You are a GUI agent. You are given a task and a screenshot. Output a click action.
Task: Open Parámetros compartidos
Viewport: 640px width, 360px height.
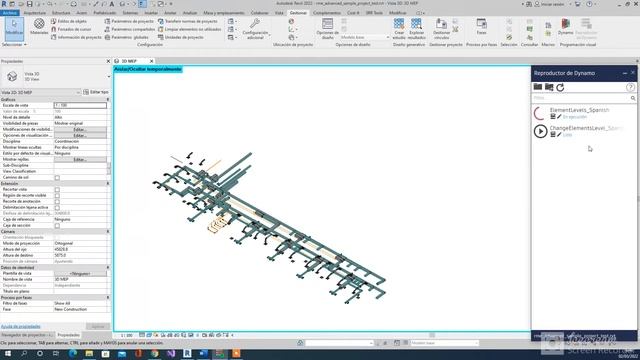tap(129, 29)
